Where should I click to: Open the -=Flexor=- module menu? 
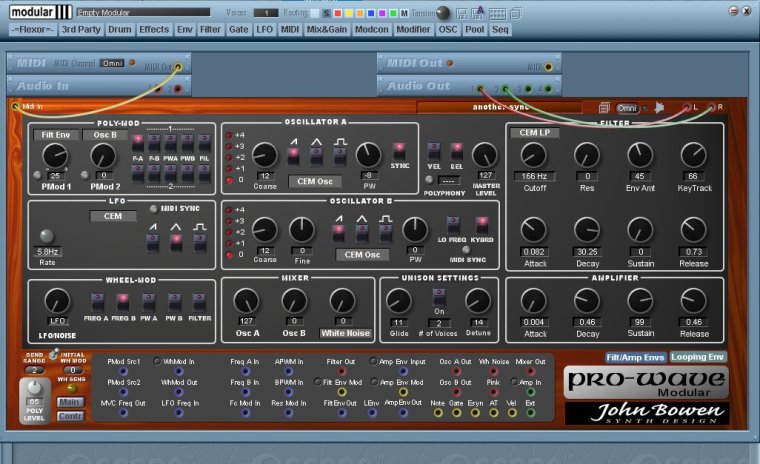point(33,30)
